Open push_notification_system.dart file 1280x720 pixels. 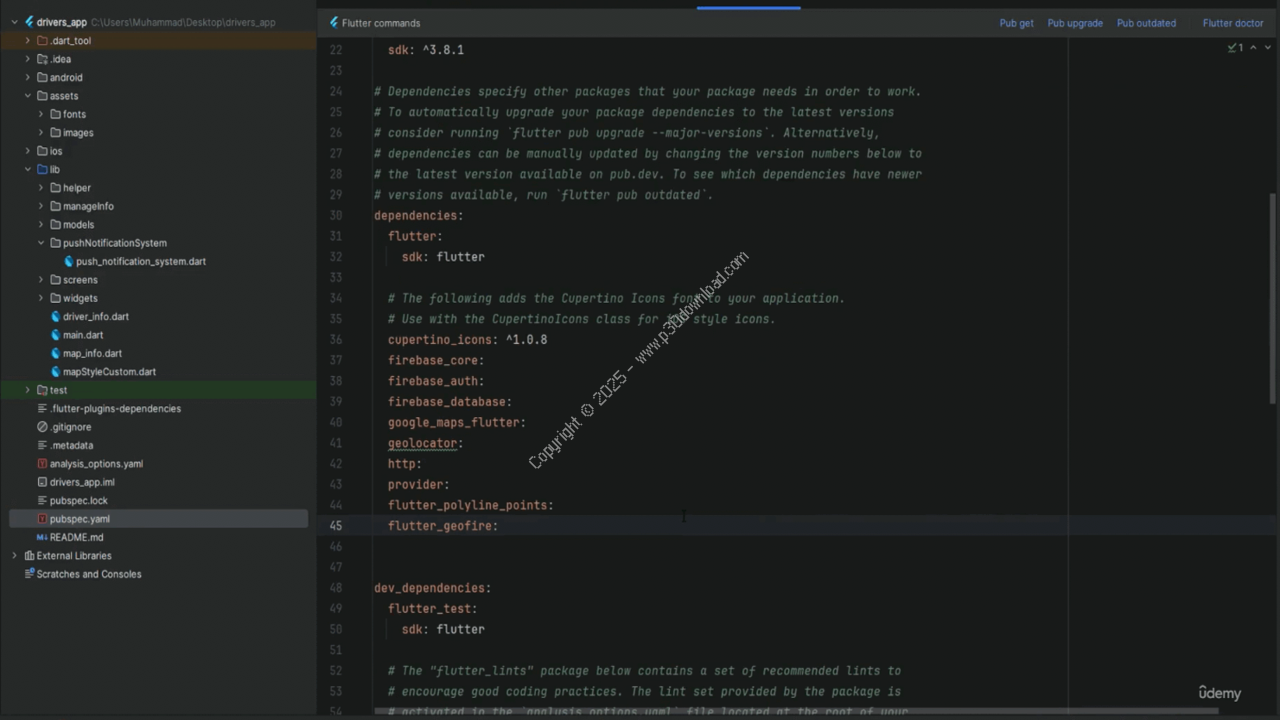[x=140, y=261]
